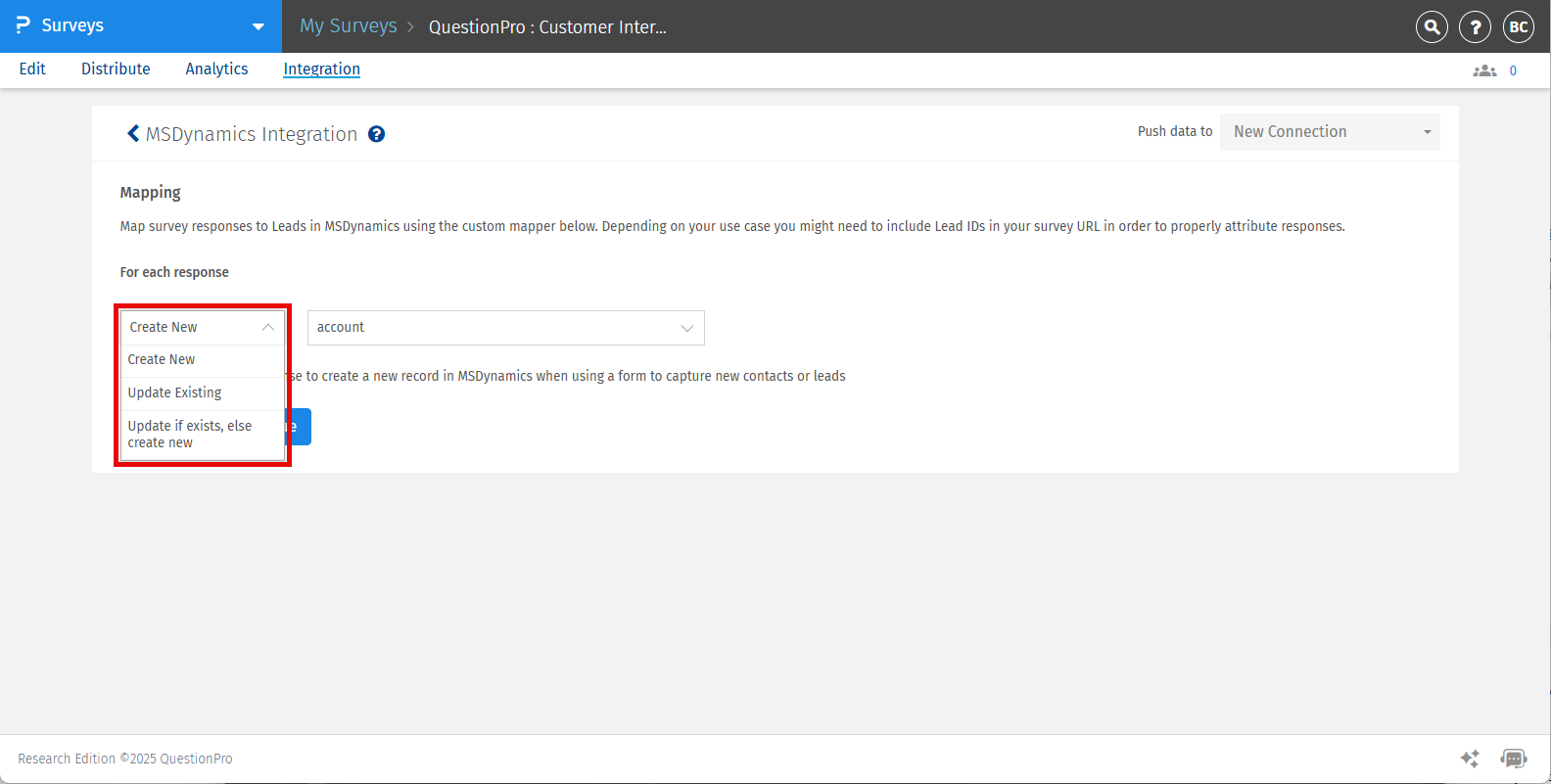1551x784 pixels.
Task: Open the Analytics tab
Action: tap(216, 69)
